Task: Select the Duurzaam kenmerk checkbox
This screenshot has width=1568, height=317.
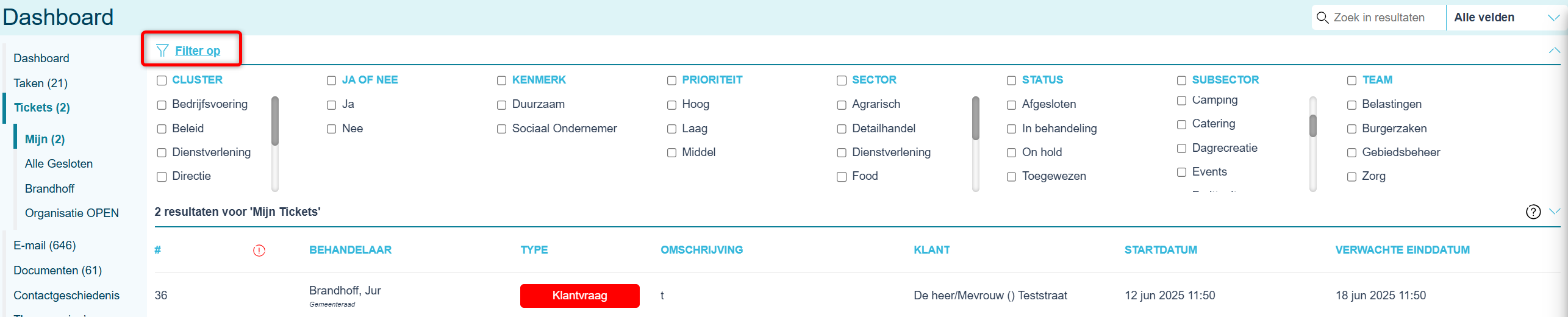Action: (501, 105)
